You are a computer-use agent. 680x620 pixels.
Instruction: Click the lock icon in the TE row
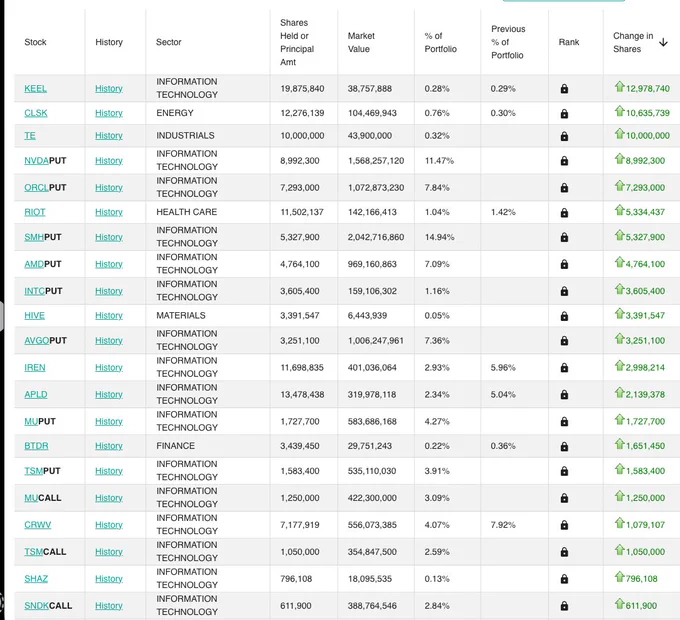[x=564, y=136]
